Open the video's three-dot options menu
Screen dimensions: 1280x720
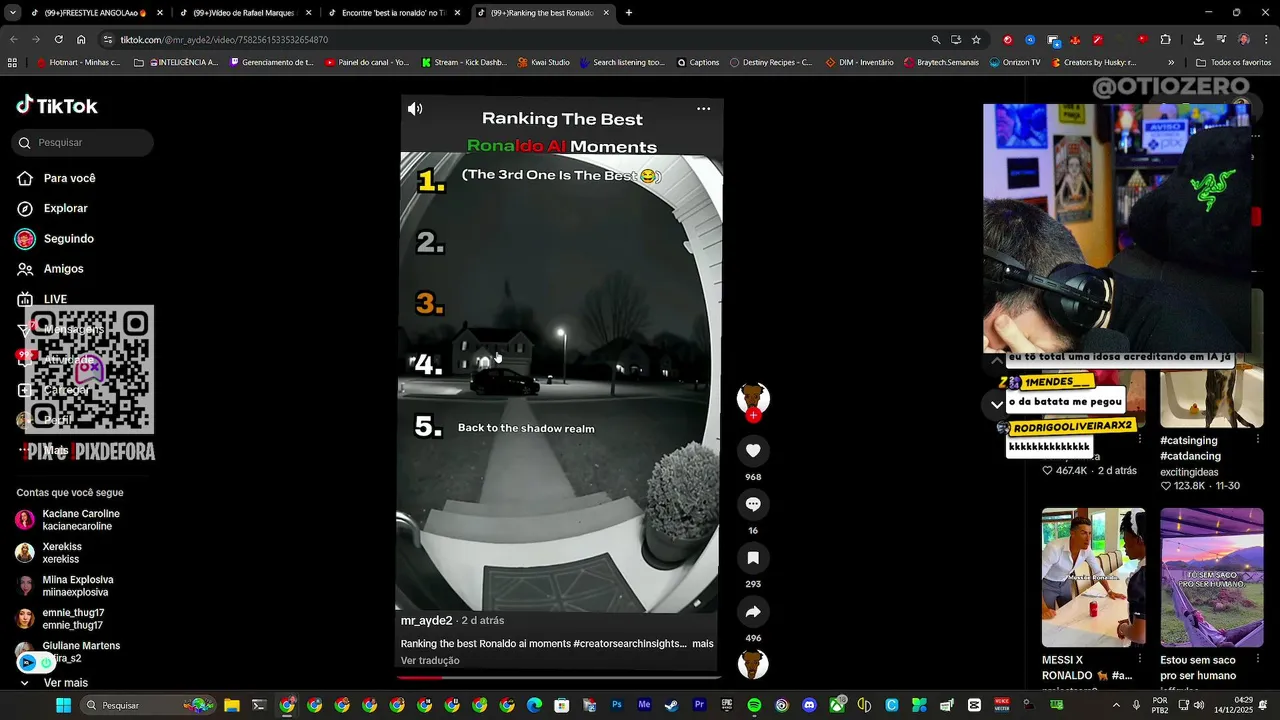(704, 109)
